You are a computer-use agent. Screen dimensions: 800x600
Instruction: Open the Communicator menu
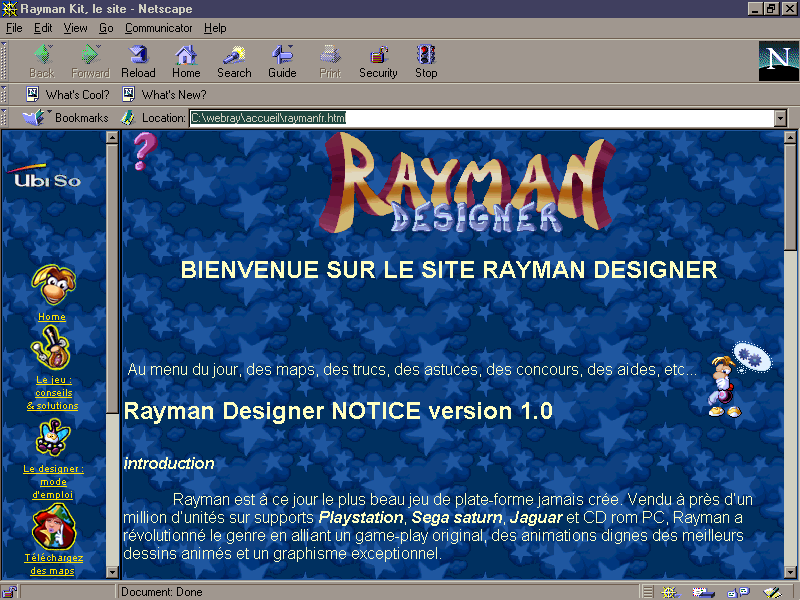158,28
